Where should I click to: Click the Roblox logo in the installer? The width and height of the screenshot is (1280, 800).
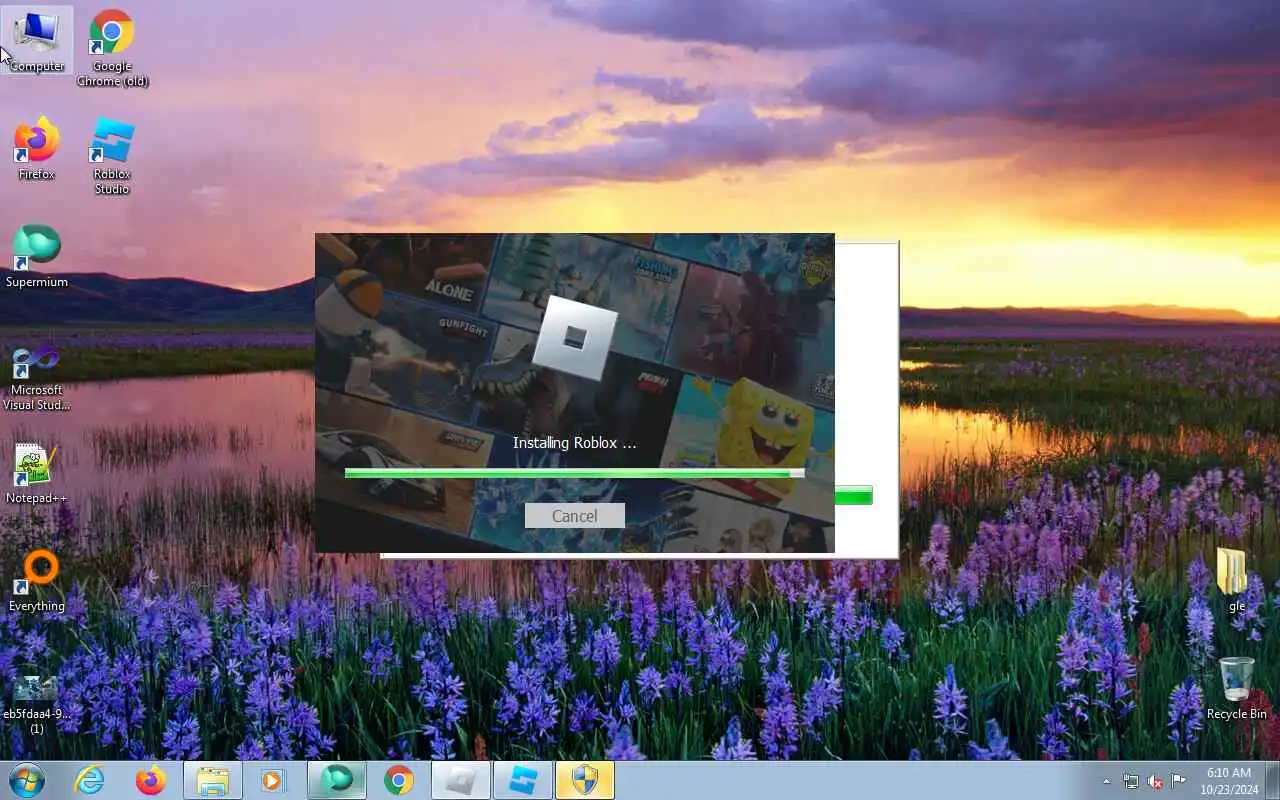[573, 338]
